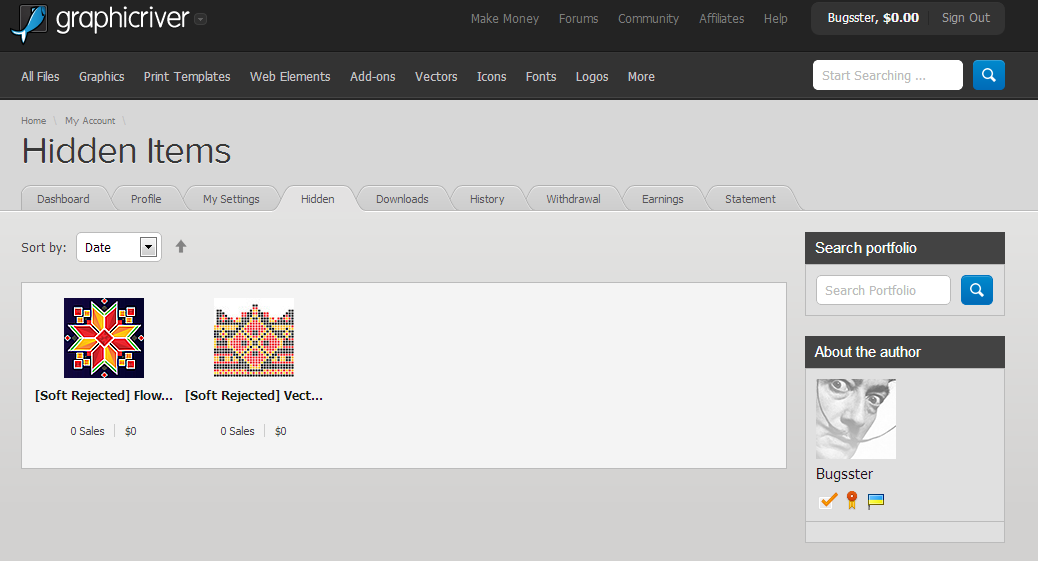Open the '[Soft Rejected] Vect...' item title
This screenshot has height=561, width=1038.
click(254, 395)
